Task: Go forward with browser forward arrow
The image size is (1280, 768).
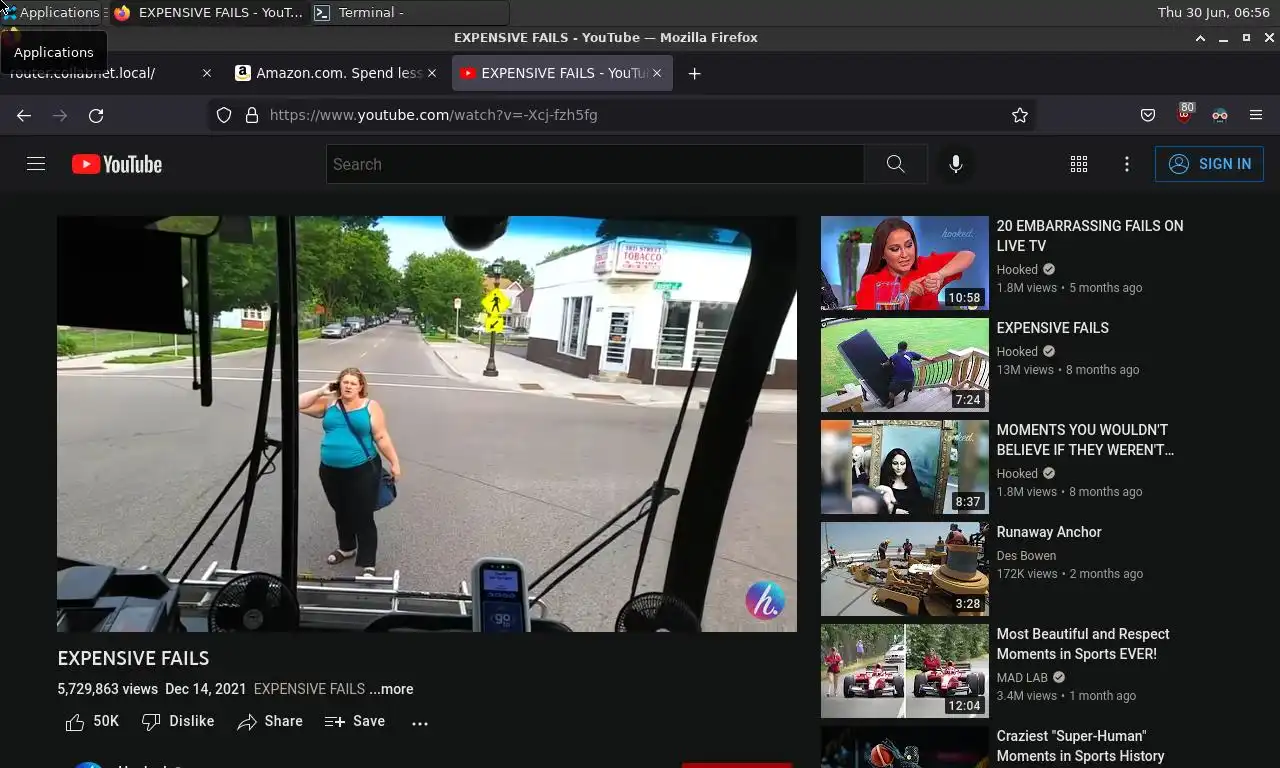Action: [x=60, y=115]
